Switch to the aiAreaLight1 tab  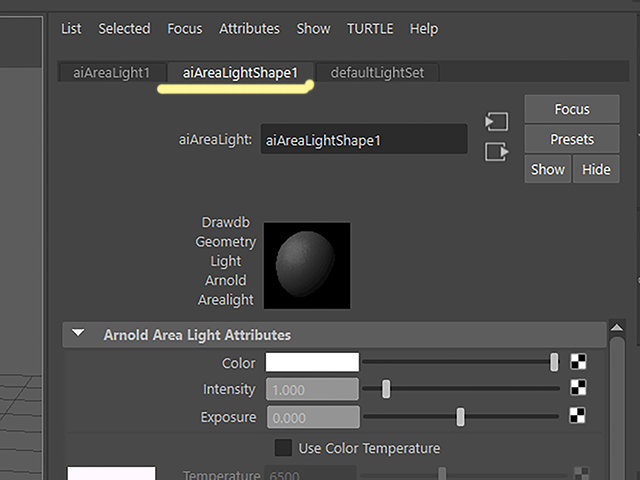click(x=112, y=73)
